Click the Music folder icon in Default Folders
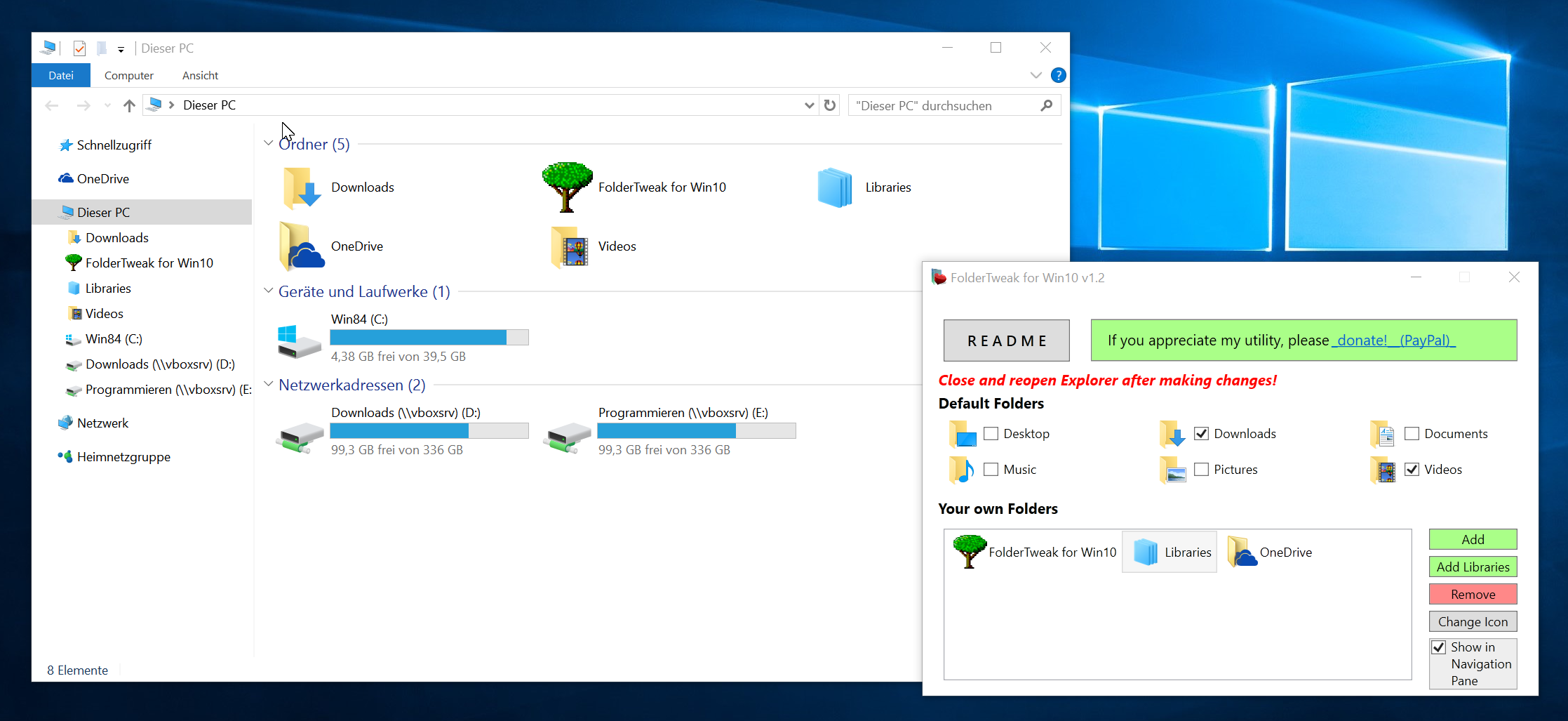This screenshot has width=1568, height=721. point(962,470)
